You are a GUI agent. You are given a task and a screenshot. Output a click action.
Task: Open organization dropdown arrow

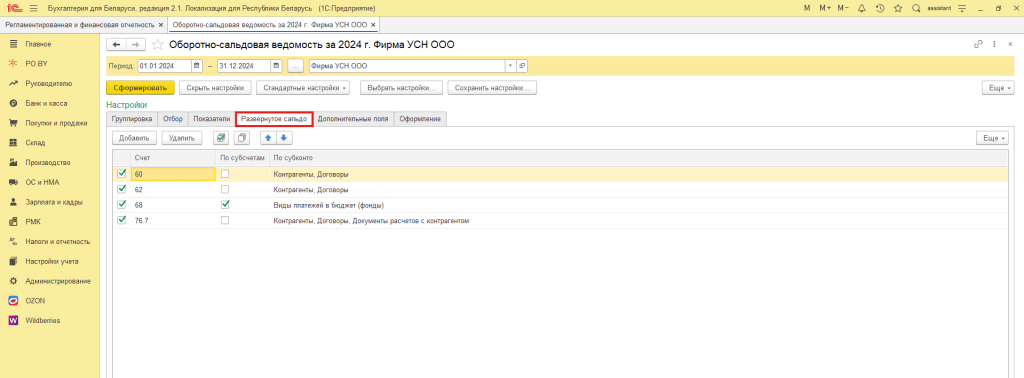pos(510,66)
